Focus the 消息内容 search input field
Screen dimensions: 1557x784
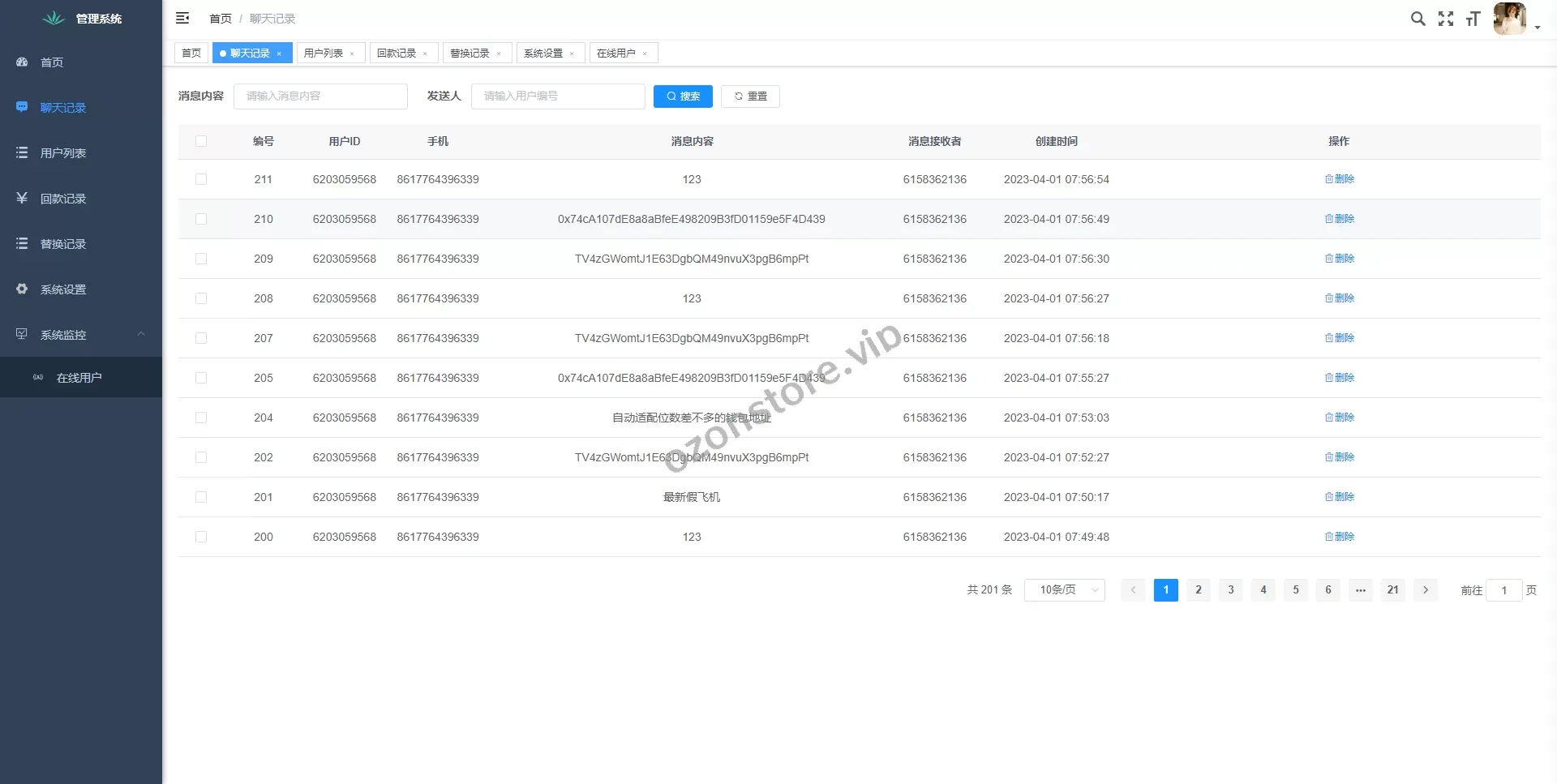320,96
